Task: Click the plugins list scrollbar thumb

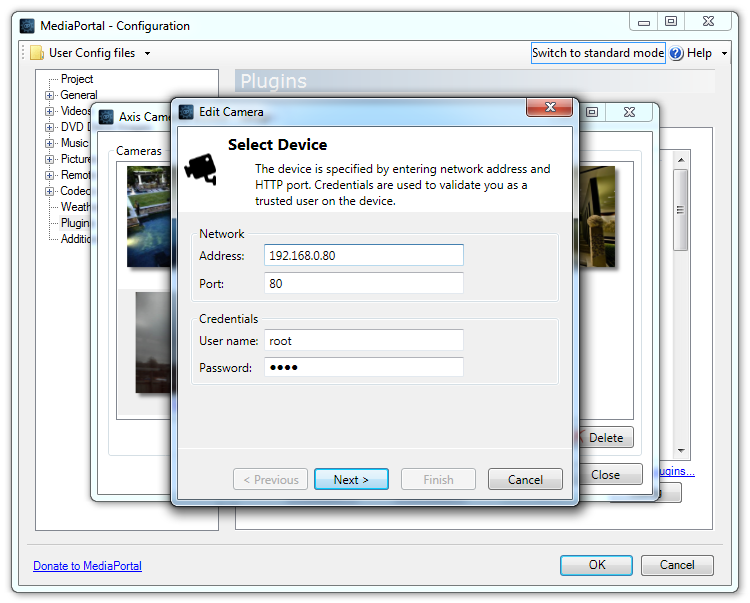Action: click(x=681, y=210)
